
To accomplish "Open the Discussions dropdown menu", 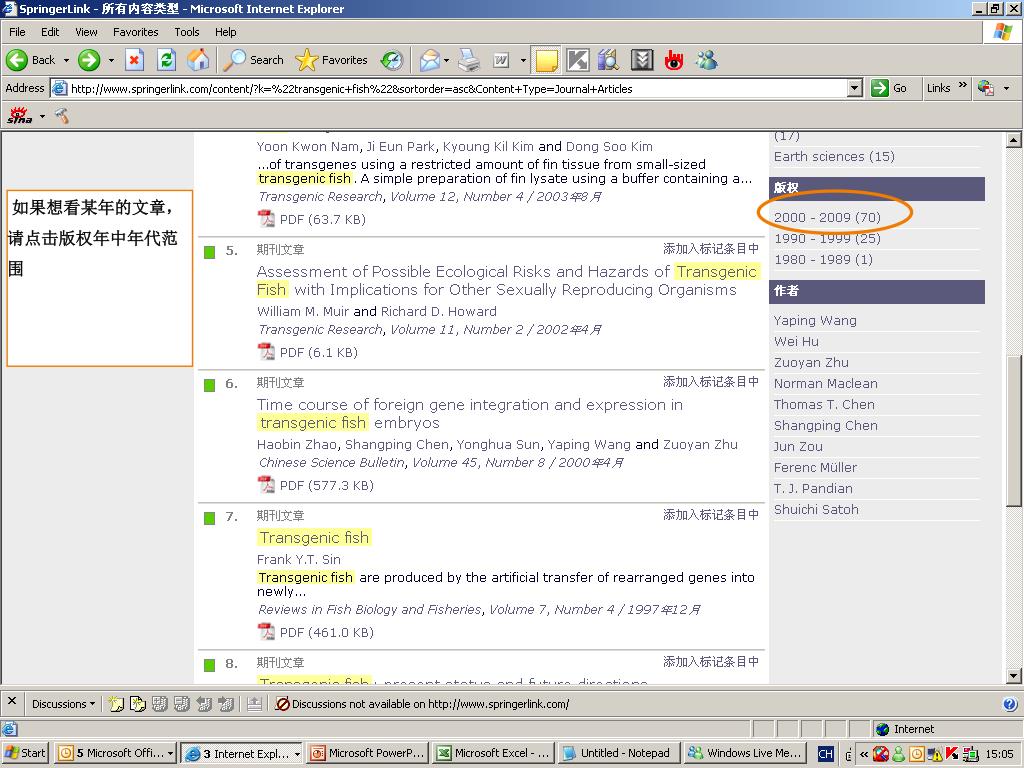I will pyautogui.click(x=63, y=704).
